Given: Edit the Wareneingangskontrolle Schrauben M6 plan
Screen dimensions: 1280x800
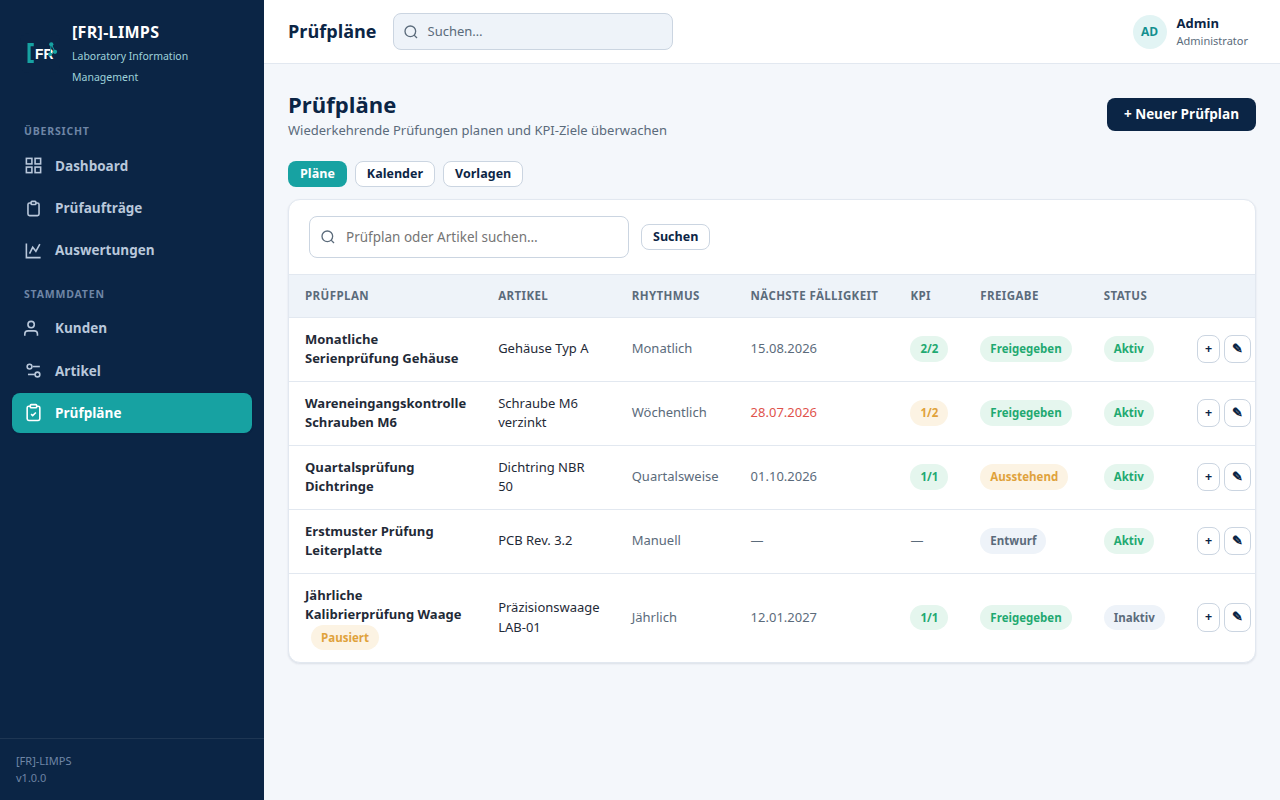Looking at the screenshot, I should tap(1237, 413).
